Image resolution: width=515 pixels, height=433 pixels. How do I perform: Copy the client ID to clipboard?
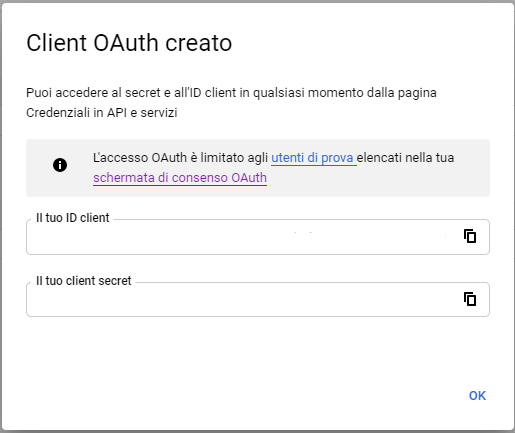[470, 236]
